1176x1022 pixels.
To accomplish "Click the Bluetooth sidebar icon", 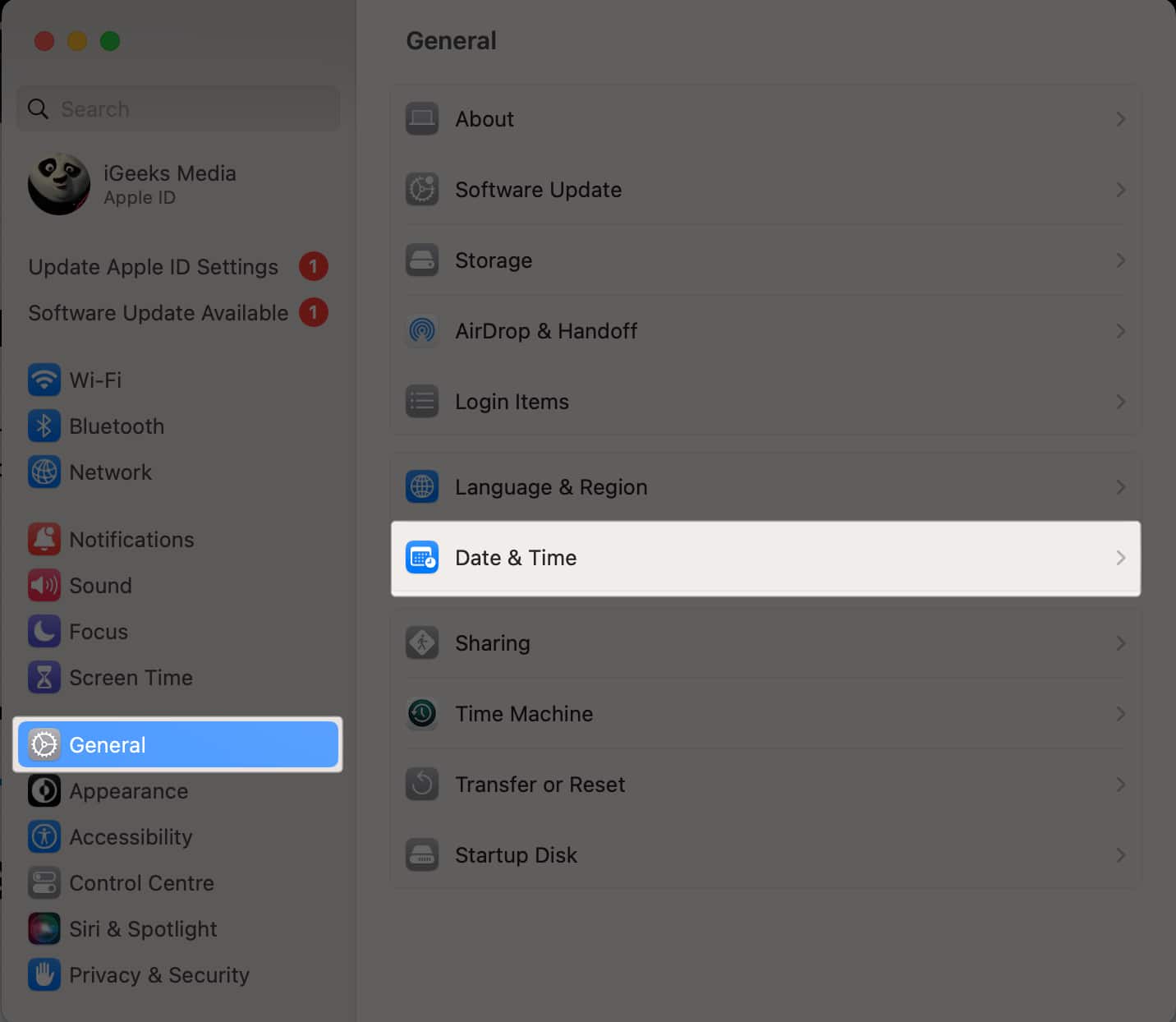I will tap(44, 426).
